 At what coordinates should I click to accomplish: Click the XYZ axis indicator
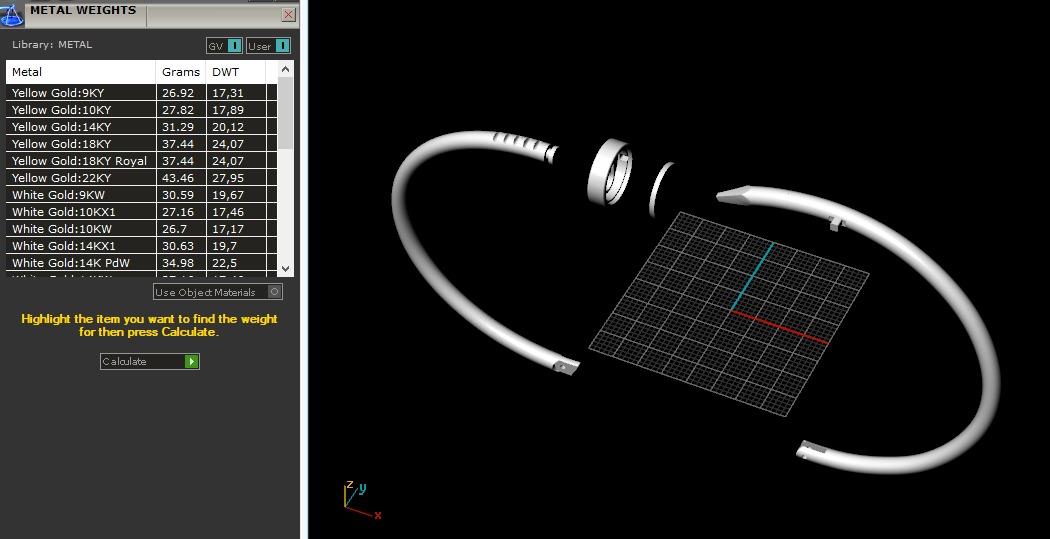point(362,500)
